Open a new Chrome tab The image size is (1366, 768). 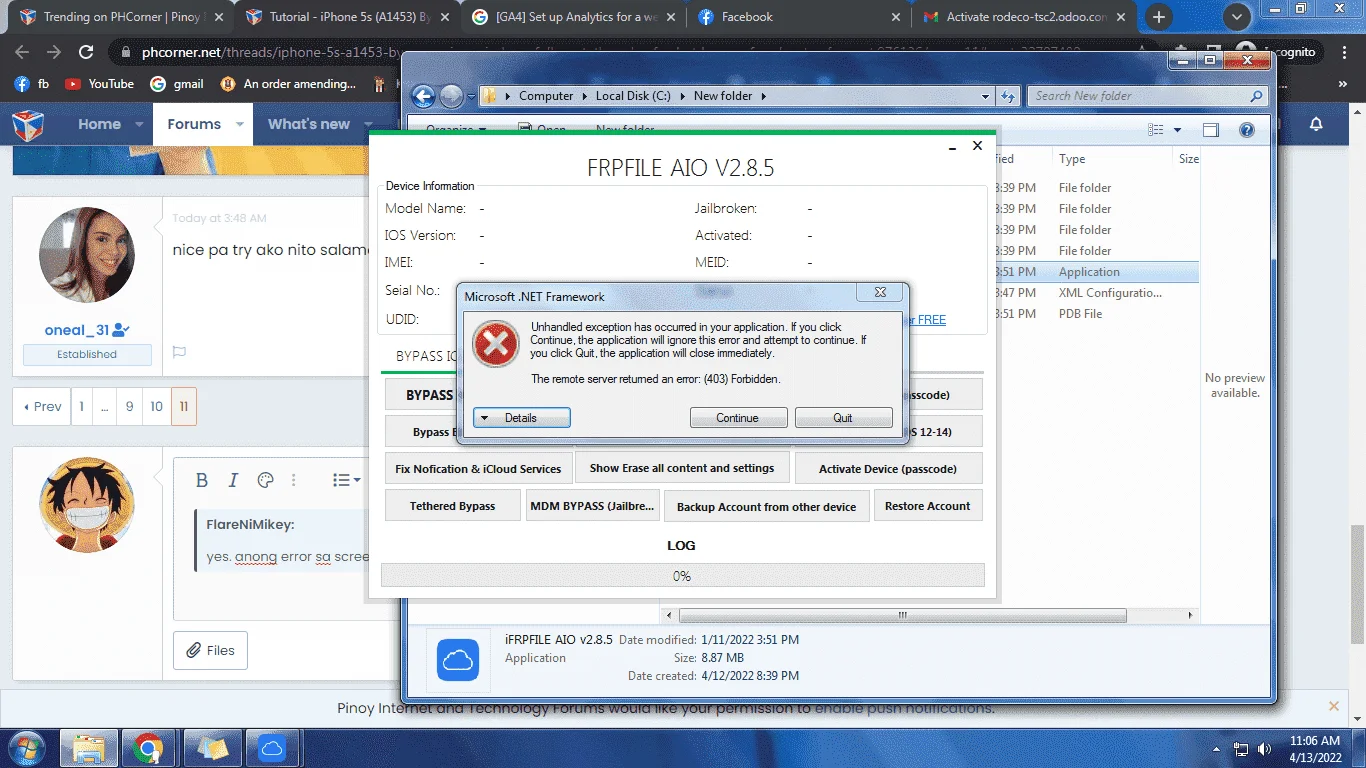coord(1159,17)
